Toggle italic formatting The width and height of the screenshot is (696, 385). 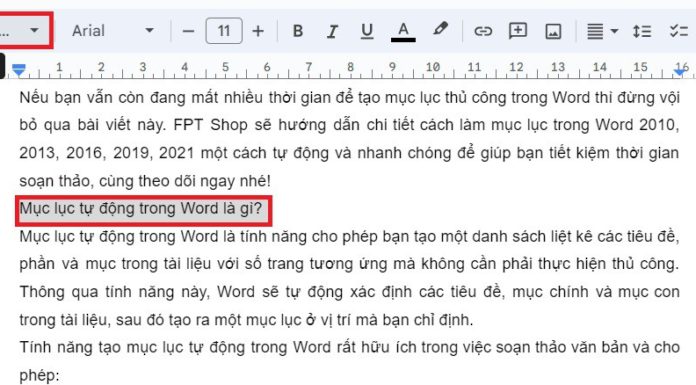332,31
